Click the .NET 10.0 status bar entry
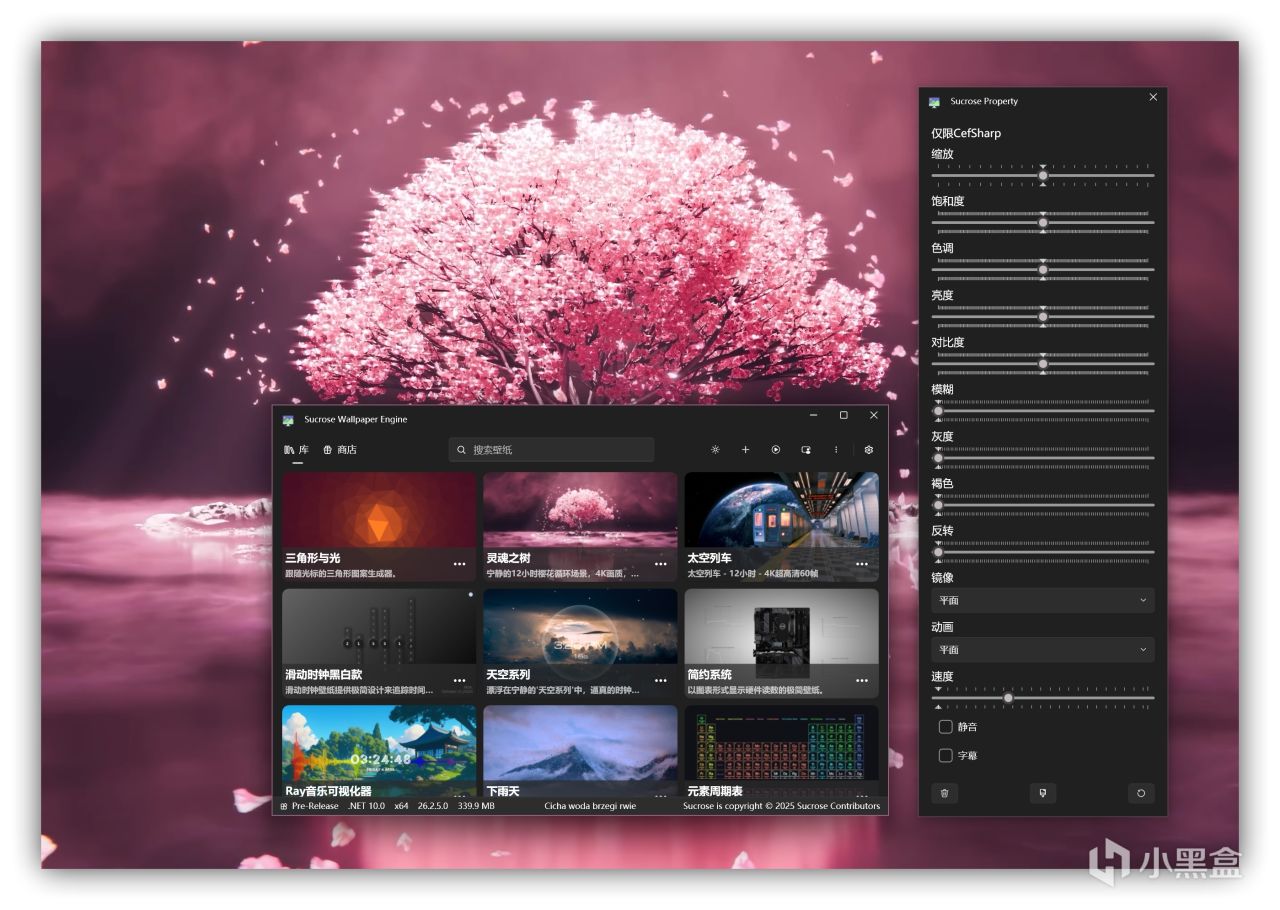This screenshot has height=910, width=1280. pos(366,806)
